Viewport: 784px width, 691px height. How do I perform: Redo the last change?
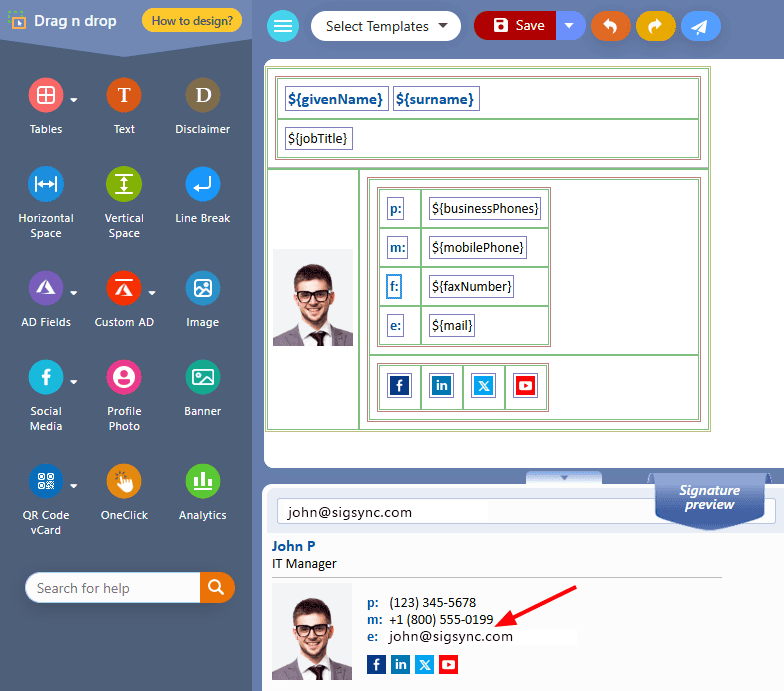(656, 26)
